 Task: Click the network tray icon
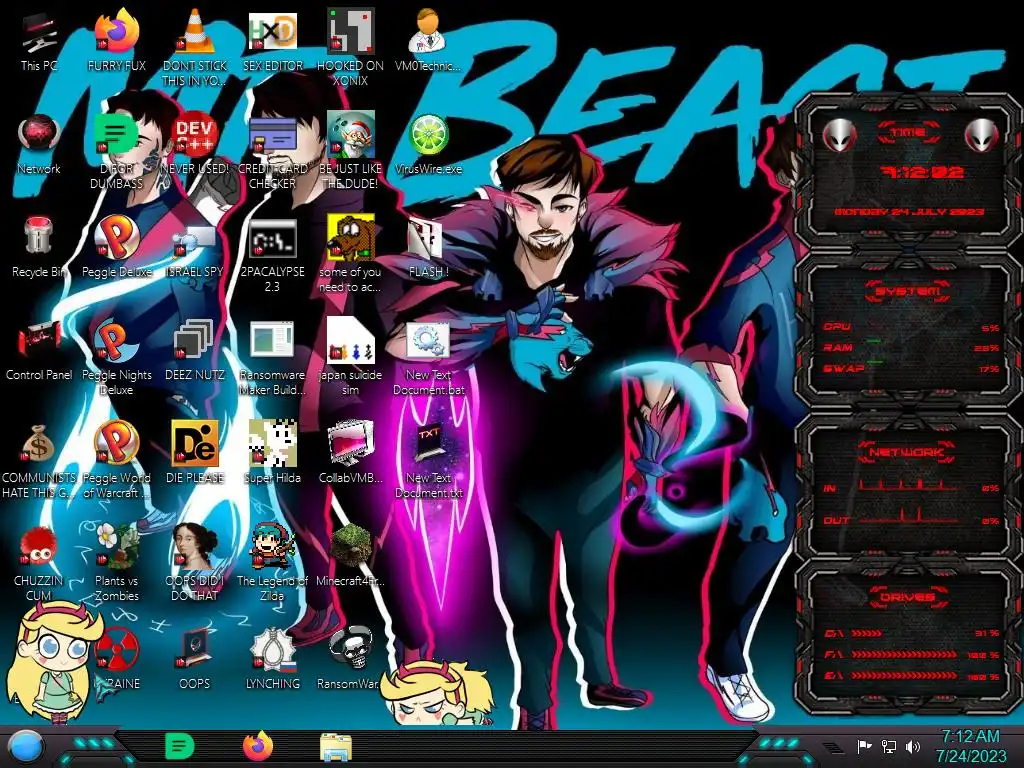pyautogui.click(x=888, y=746)
